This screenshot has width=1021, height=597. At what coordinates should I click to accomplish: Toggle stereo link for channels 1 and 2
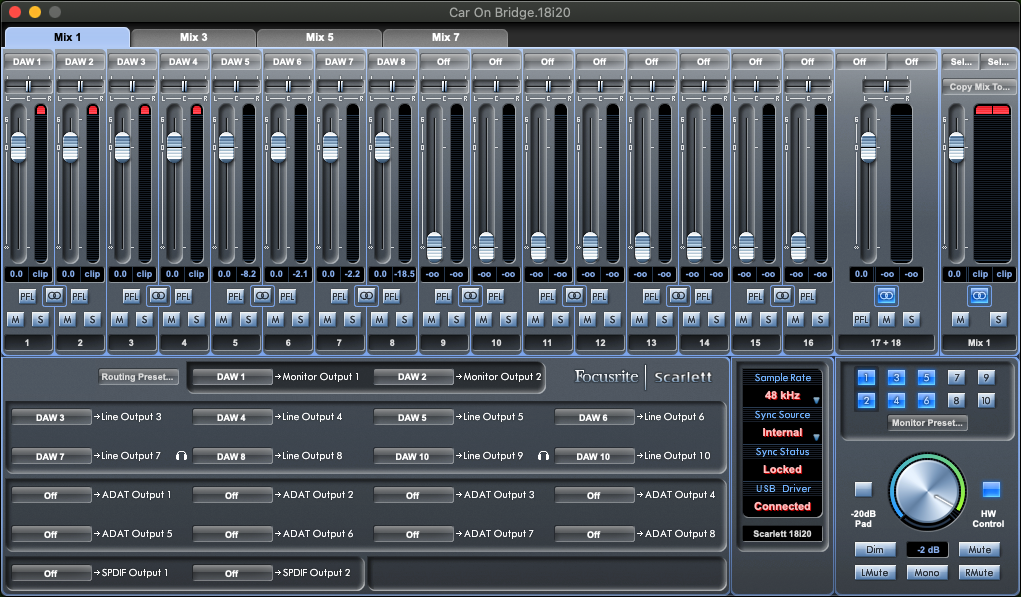click(x=54, y=296)
